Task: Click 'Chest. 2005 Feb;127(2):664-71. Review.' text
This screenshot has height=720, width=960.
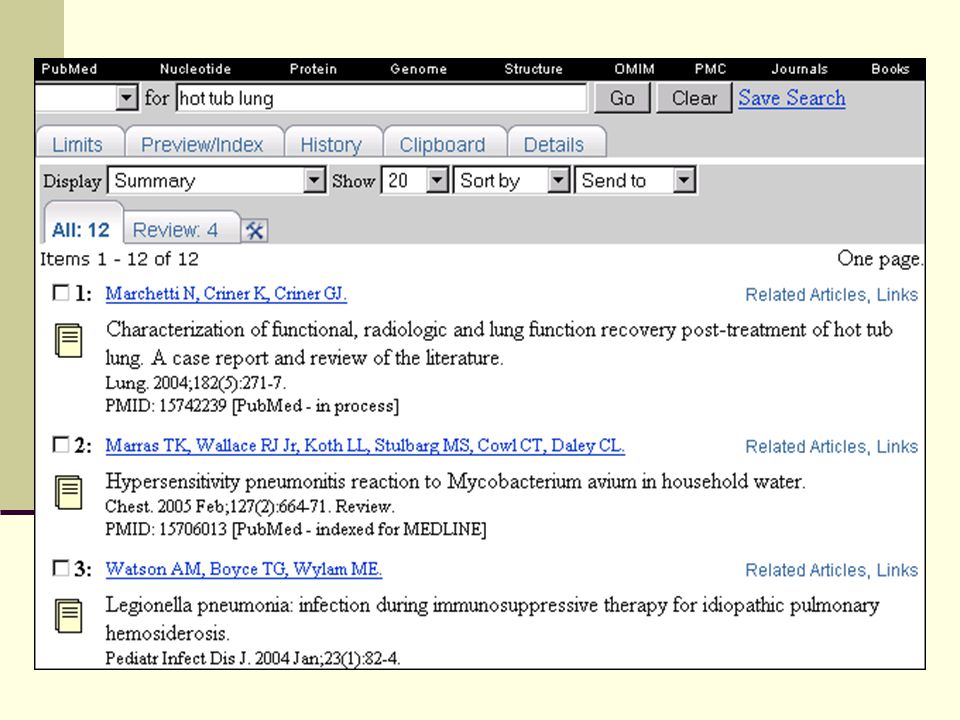Action: coord(250,506)
